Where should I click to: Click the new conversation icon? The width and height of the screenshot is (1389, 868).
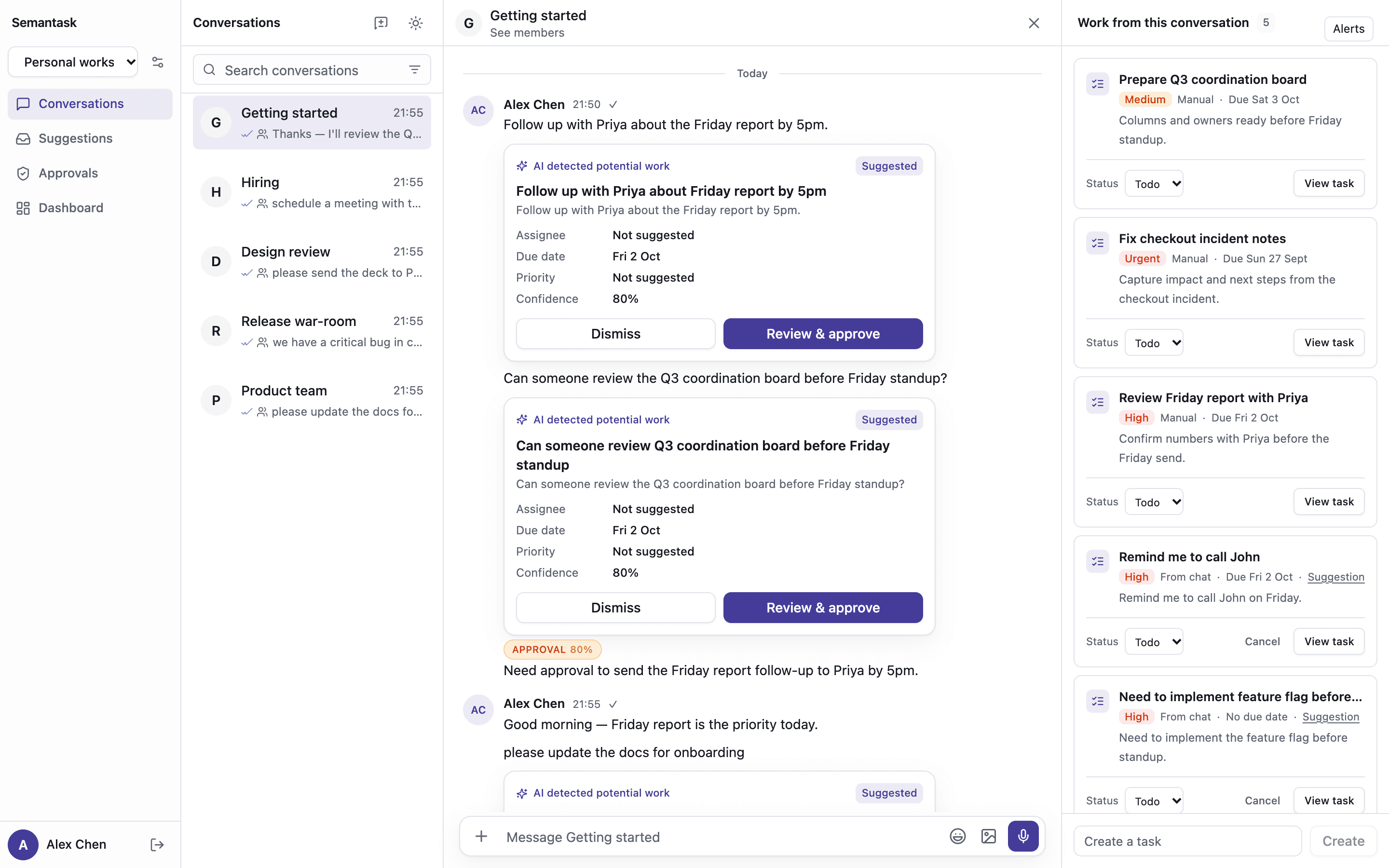pyautogui.click(x=381, y=23)
